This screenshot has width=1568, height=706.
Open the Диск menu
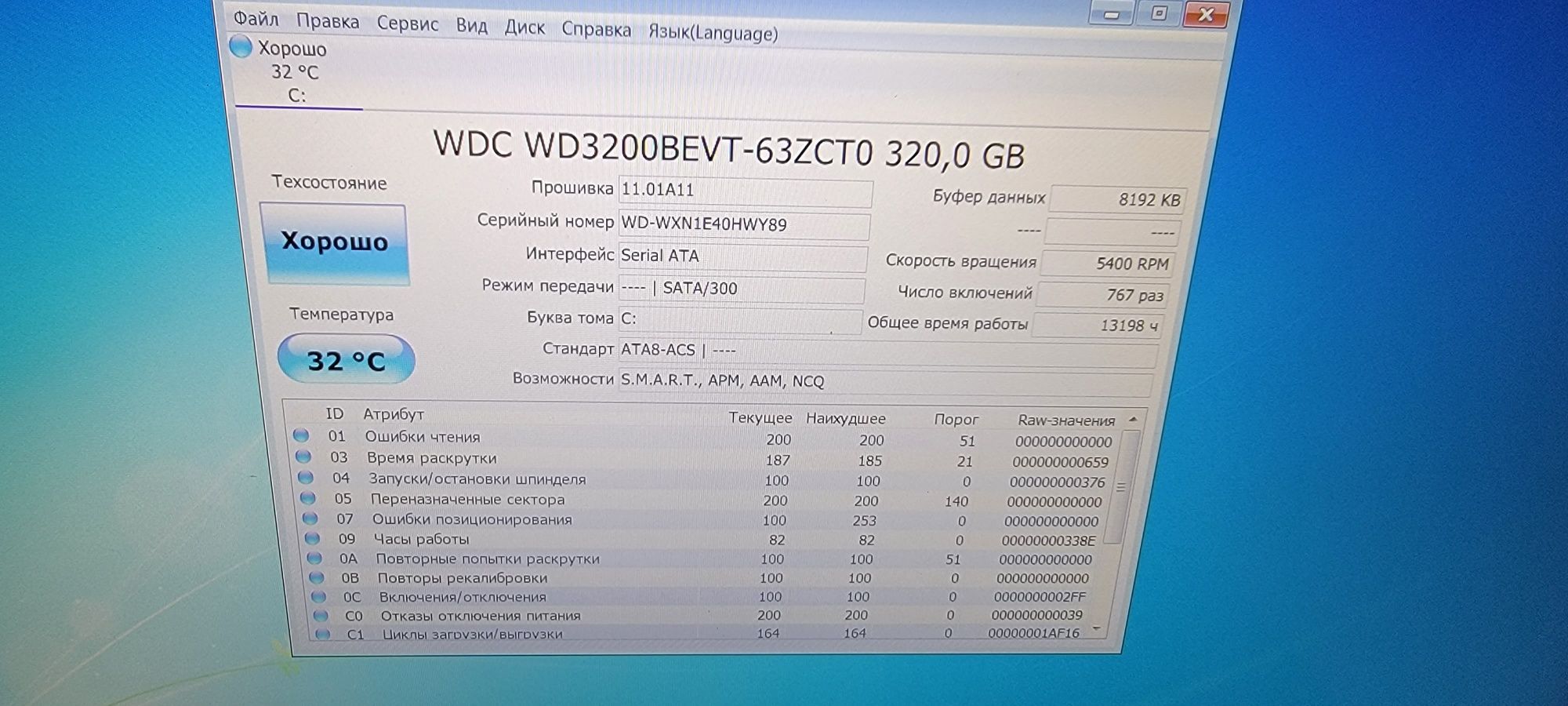(x=524, y=27)
